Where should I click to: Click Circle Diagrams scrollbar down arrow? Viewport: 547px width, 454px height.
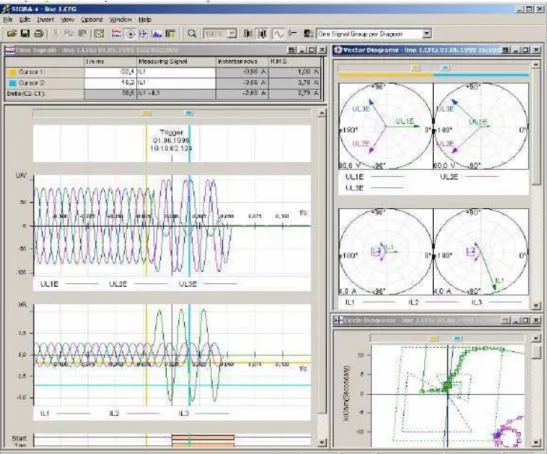(536, 442)
